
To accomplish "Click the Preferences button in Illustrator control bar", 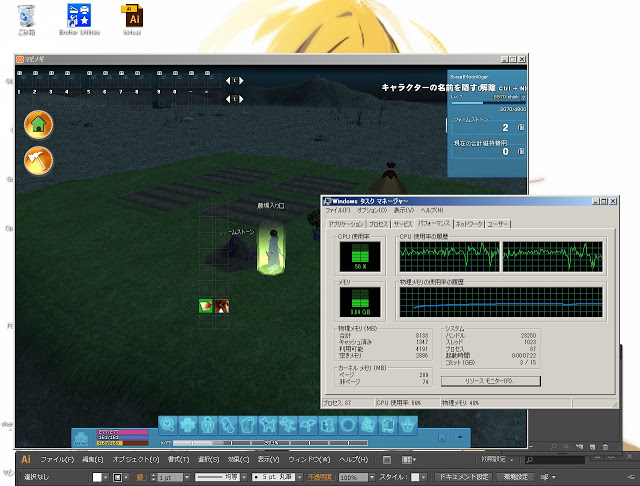I will (516, 477).
